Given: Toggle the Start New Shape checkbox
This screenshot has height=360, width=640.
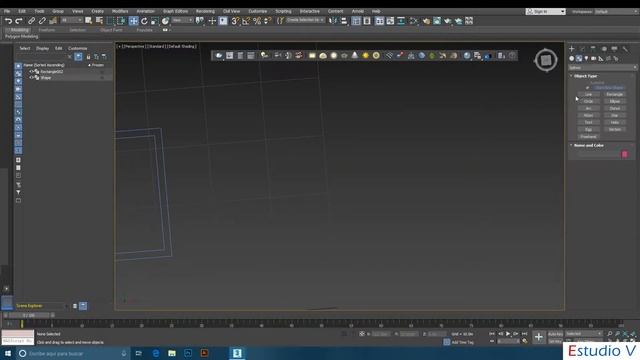Looking at the screenshot, I should coord(587,87).
